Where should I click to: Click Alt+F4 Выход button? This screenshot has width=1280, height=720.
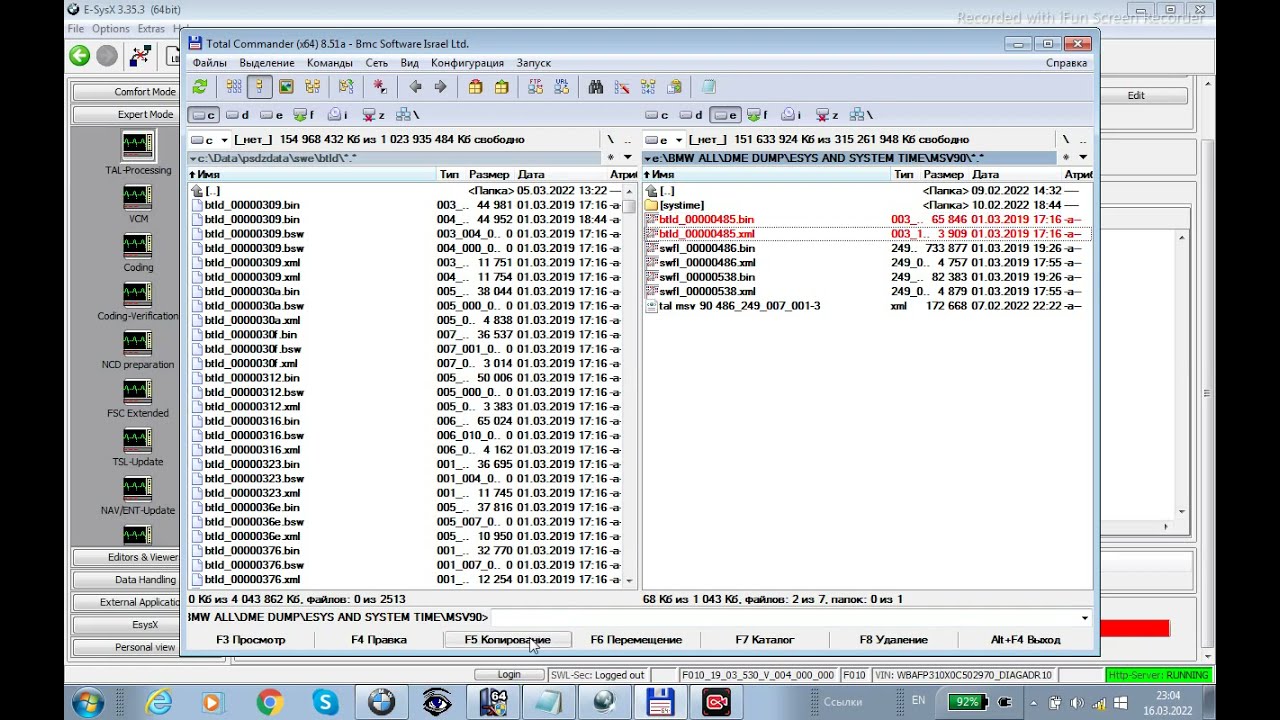[1026, 640]
